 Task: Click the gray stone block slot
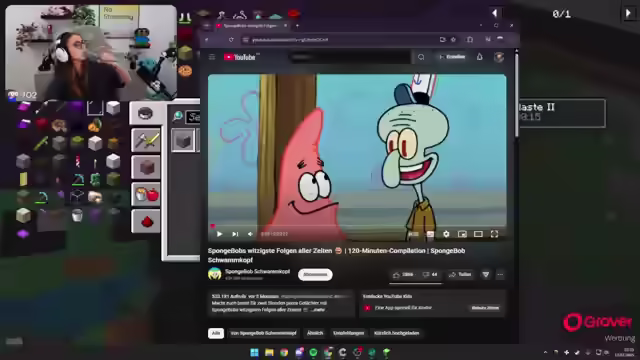coord(183,140)
